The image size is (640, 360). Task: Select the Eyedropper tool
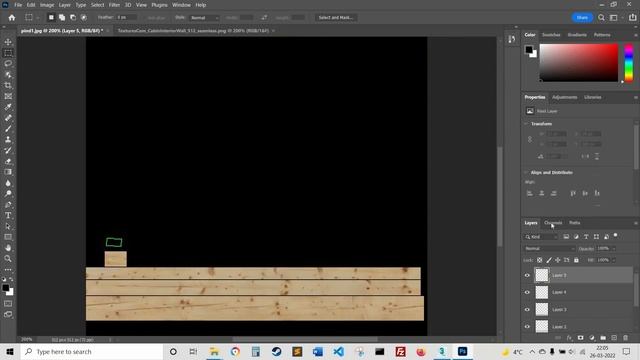8,107
